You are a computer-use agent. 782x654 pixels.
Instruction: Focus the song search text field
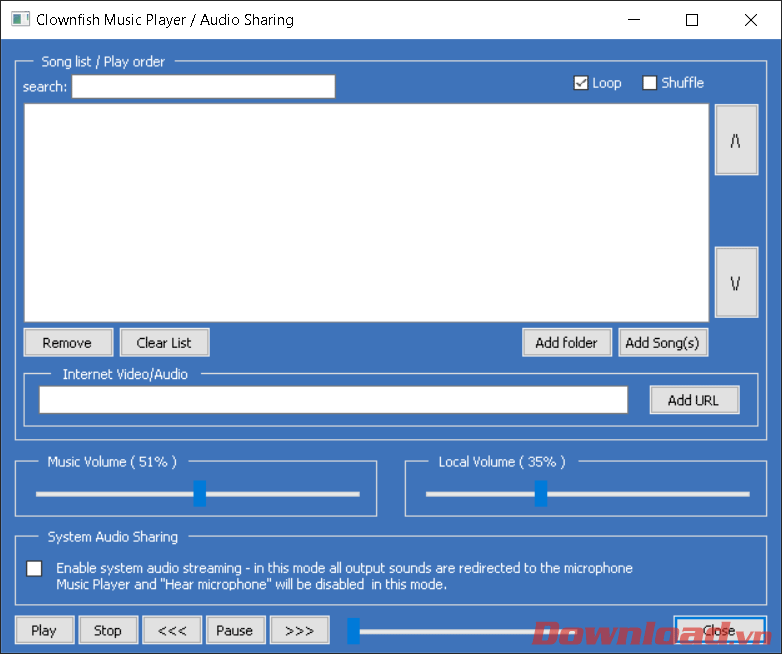pyautogui.click(x=203, y=87)
